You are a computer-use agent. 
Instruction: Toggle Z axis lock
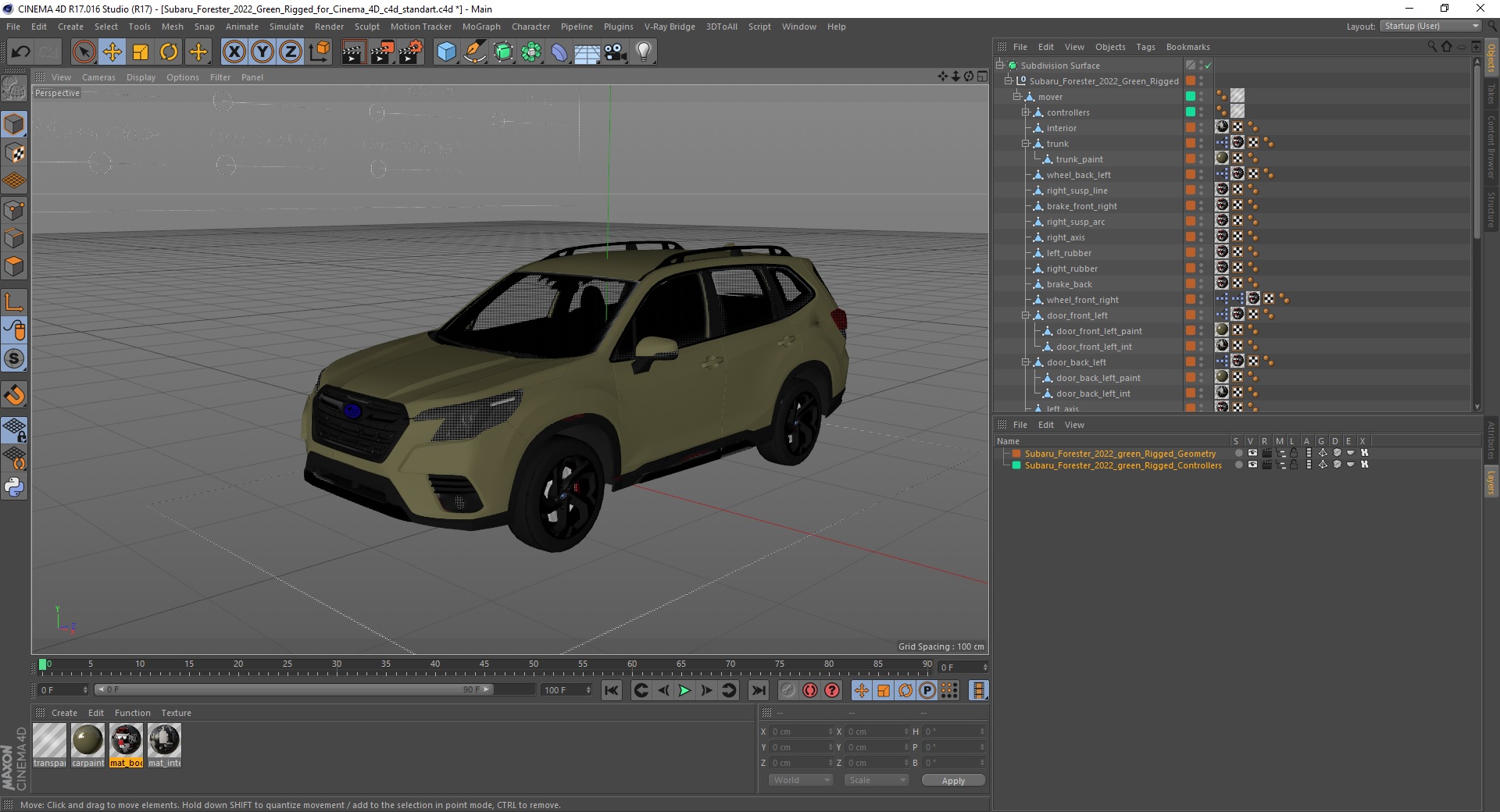291,52
